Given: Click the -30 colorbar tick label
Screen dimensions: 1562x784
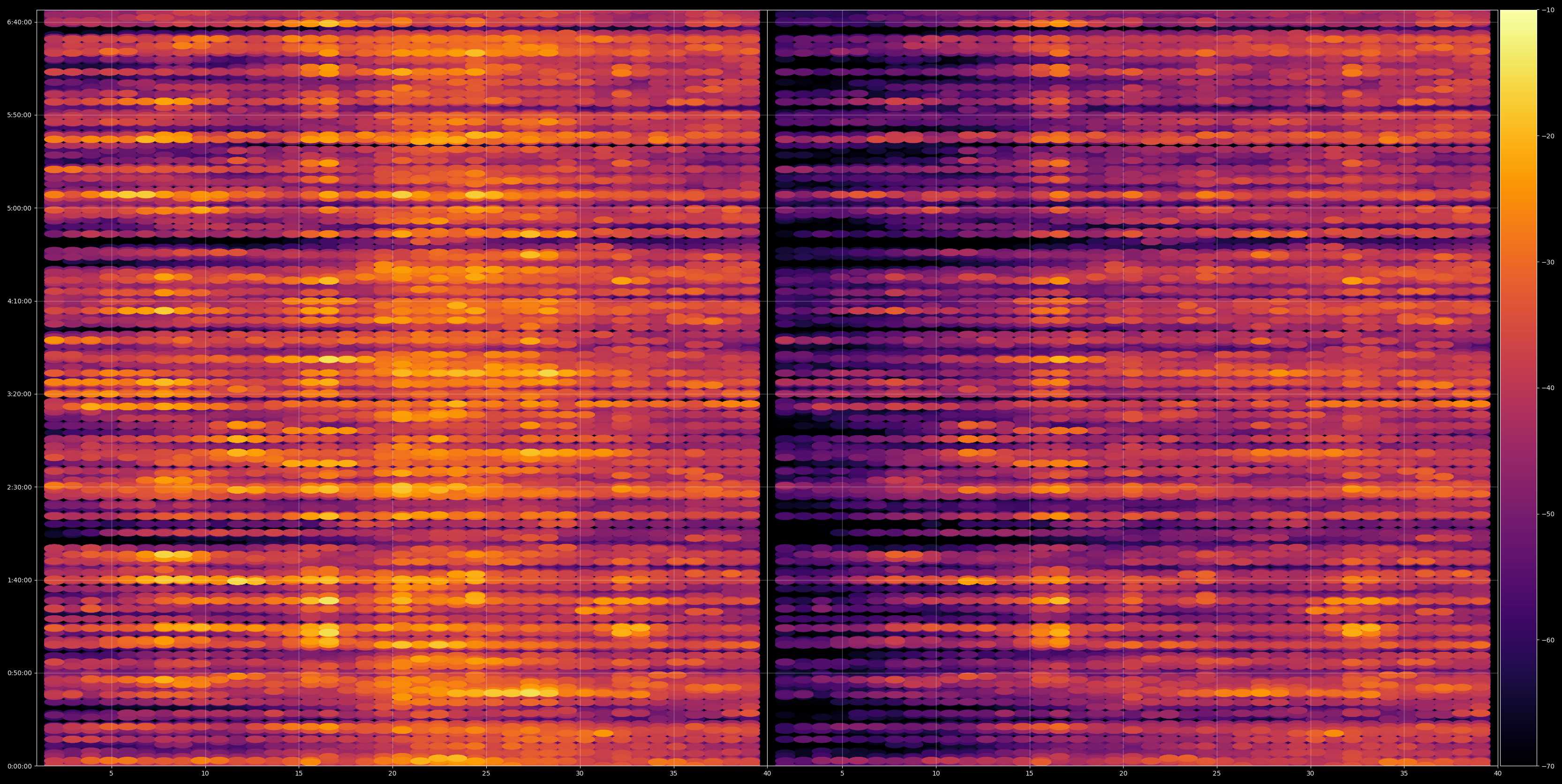Looking at the screenshot, I should tap(1548, 262).
